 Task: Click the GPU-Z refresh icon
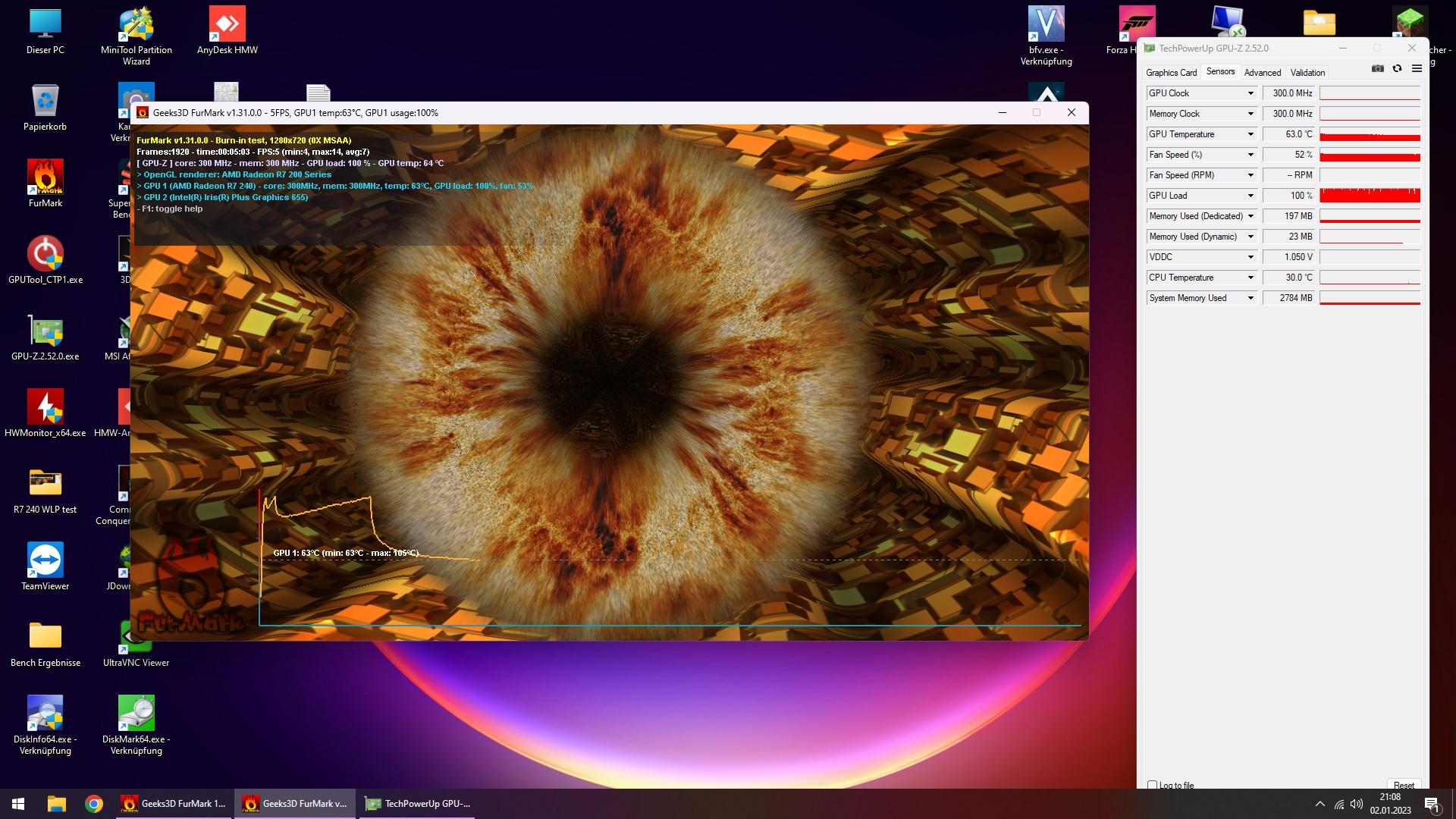pos(1397,69)
